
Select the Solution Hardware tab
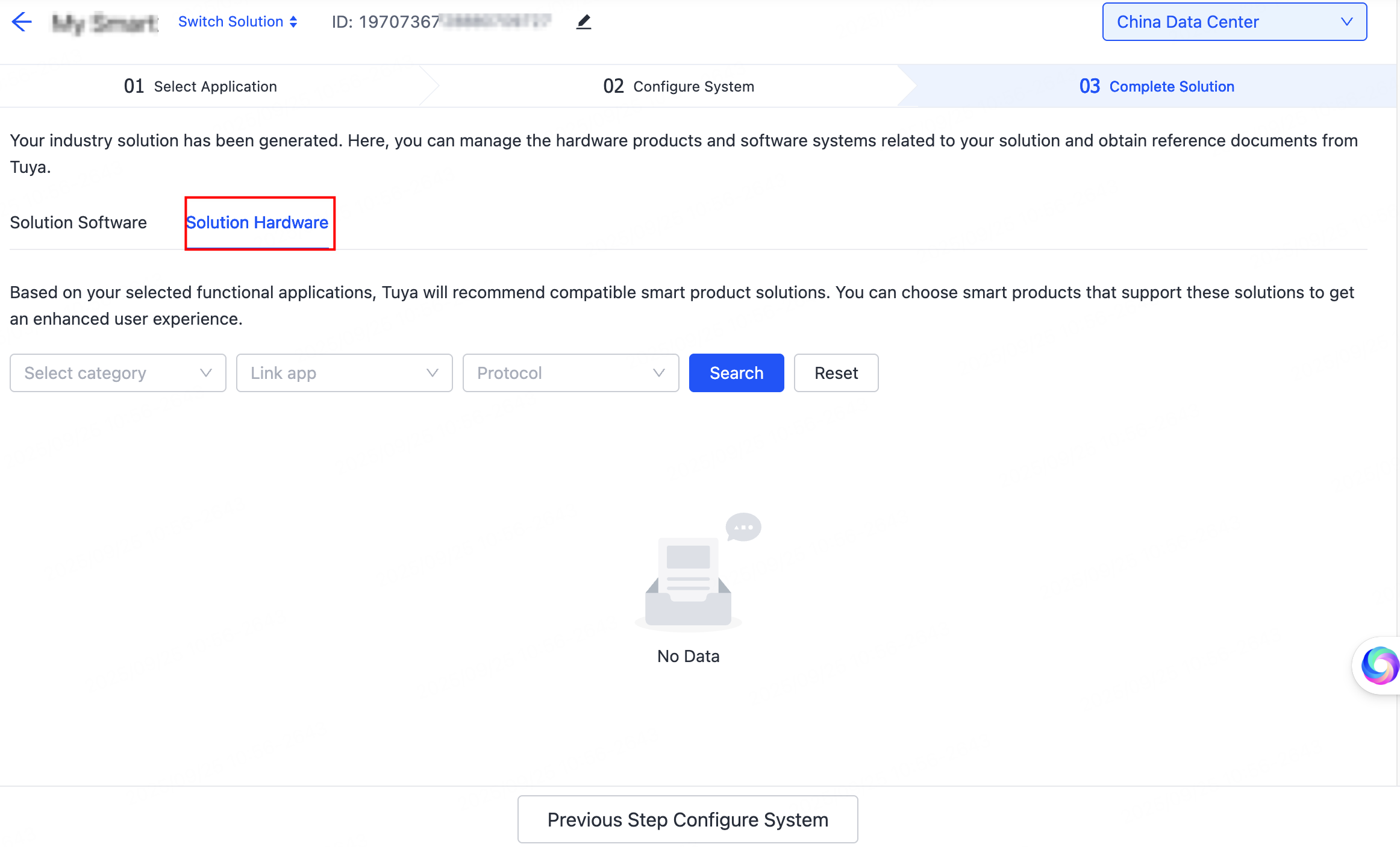pos(257,222)
